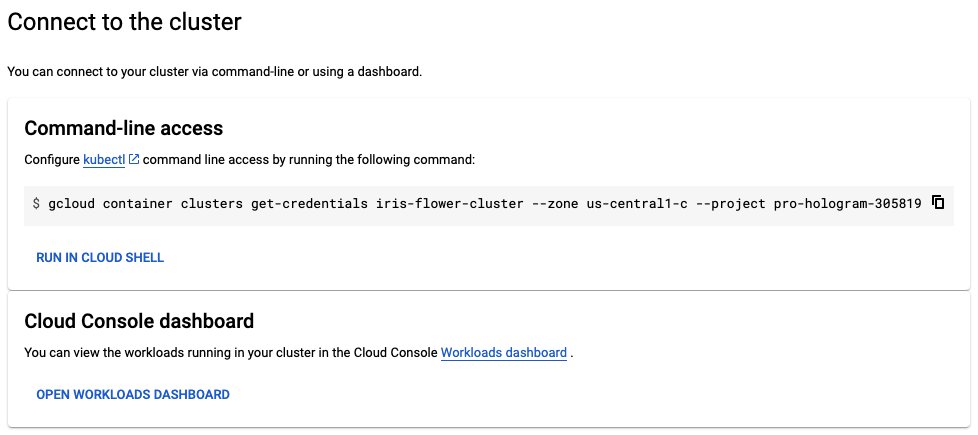978x435 pixels.
Task: Click the project ID pro-hologram-305819
Action: 847,203
